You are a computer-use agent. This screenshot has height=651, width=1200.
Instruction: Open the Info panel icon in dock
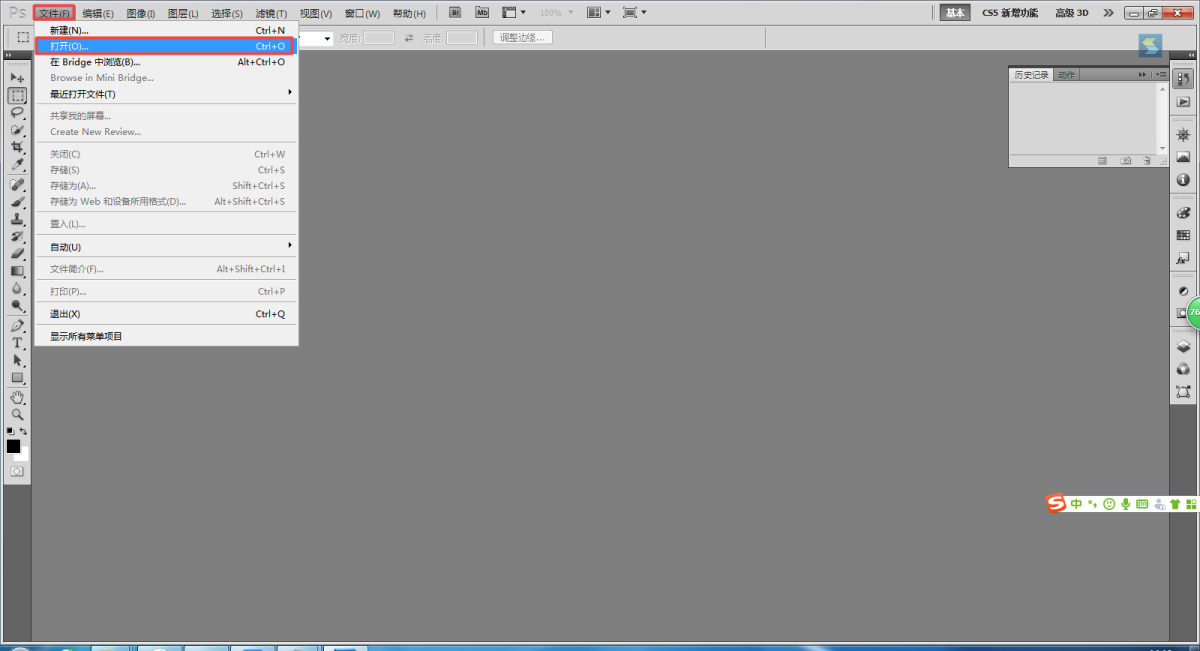(1183, 180)
